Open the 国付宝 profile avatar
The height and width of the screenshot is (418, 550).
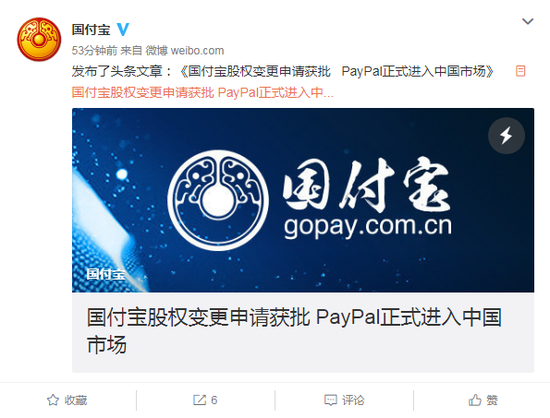pos(39,39)
